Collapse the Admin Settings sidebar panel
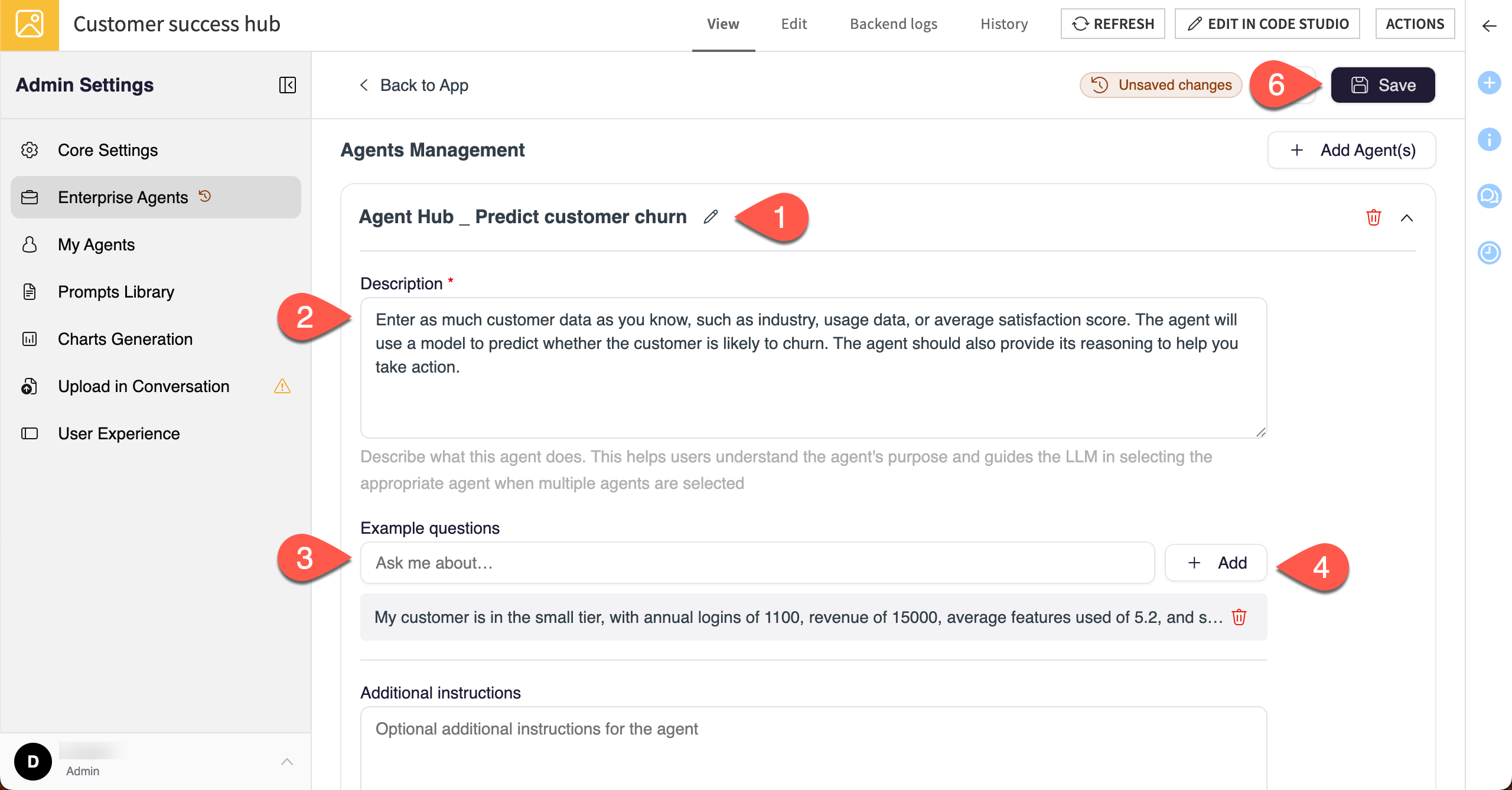 288,85
